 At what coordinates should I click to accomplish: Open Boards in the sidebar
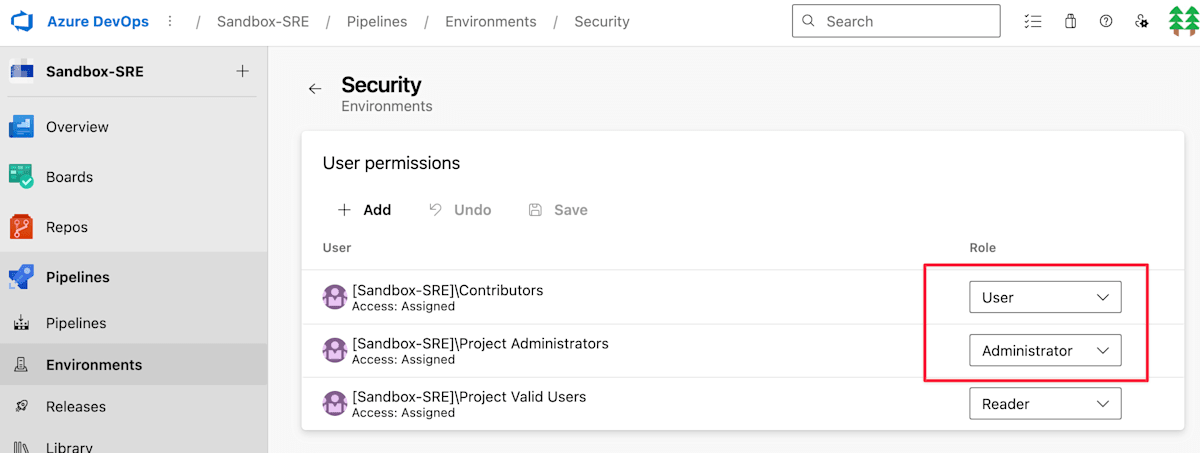[x=134, y=177]
